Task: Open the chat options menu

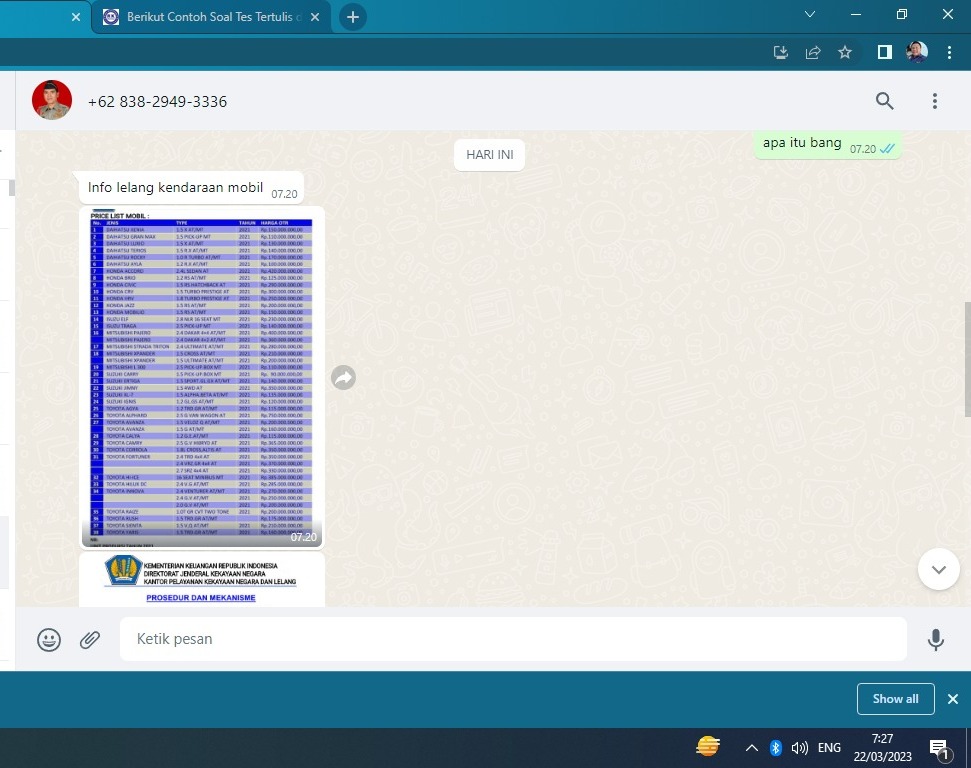Action: 934,101
